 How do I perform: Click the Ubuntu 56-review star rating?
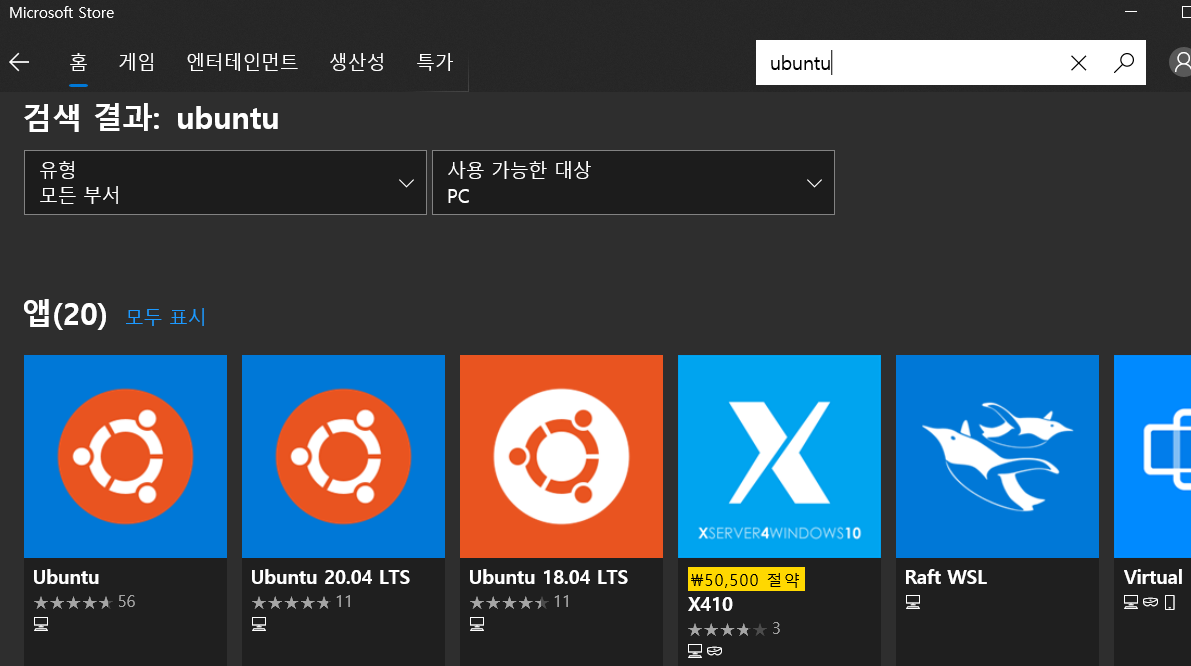pos(73,602)
